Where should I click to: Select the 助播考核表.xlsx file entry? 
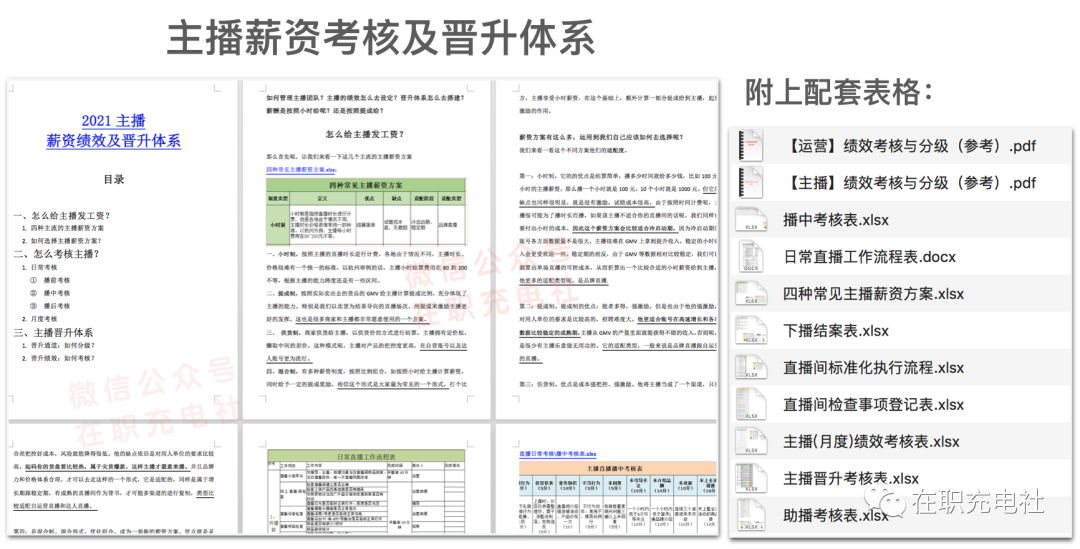(x=836, y=516)
